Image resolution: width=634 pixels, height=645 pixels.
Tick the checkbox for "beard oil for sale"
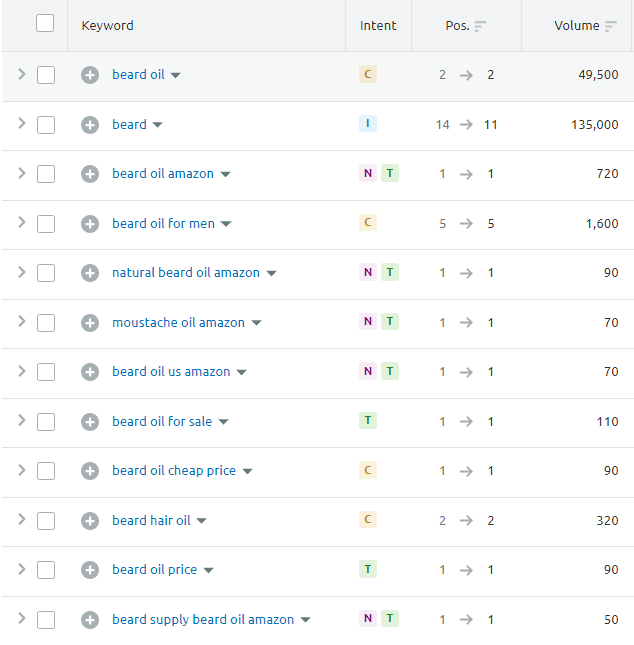pos(46,422)
